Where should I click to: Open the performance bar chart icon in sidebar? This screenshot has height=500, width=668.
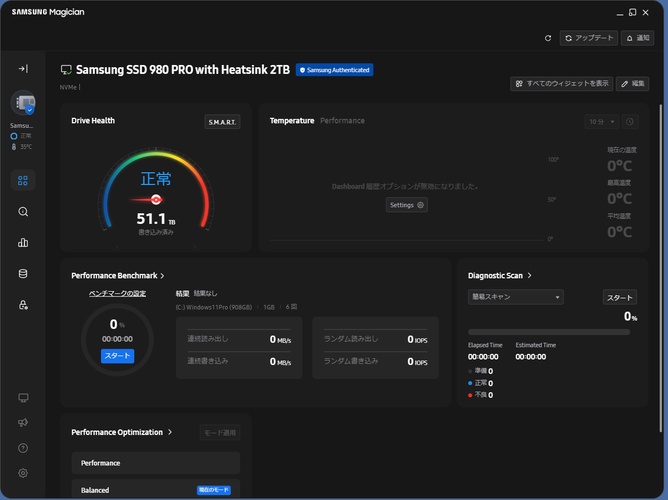[22, 242]
